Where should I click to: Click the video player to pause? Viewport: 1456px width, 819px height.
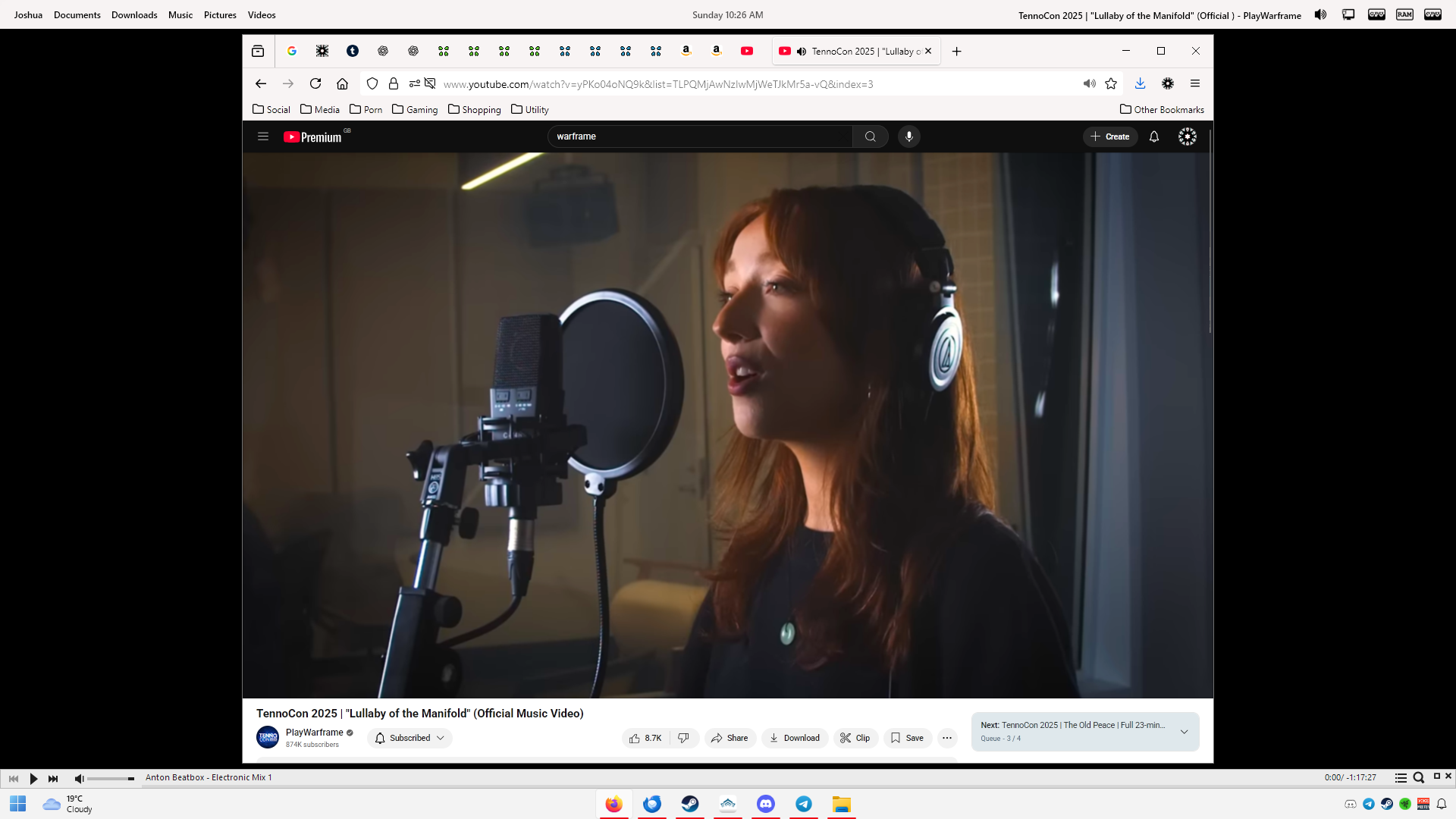[x=728, y=425]
